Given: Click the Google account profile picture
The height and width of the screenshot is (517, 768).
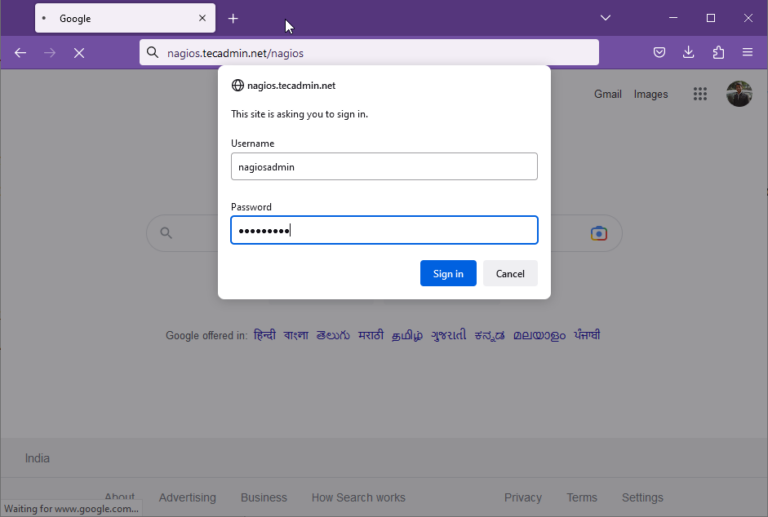Looking at the screenshot, I should coord(739,94).
